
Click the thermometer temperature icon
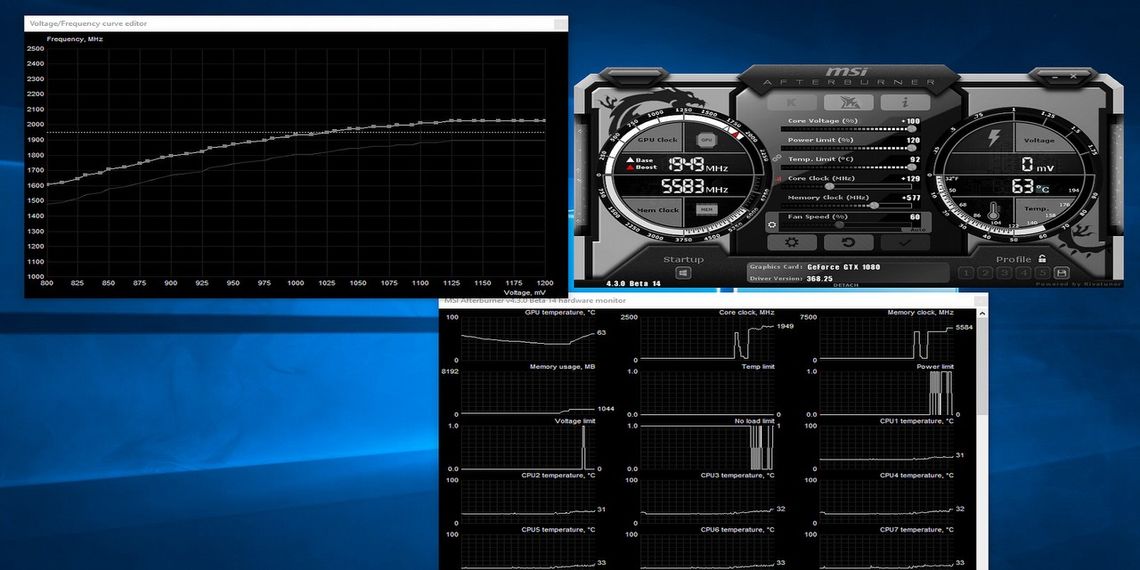coord(994,212)
